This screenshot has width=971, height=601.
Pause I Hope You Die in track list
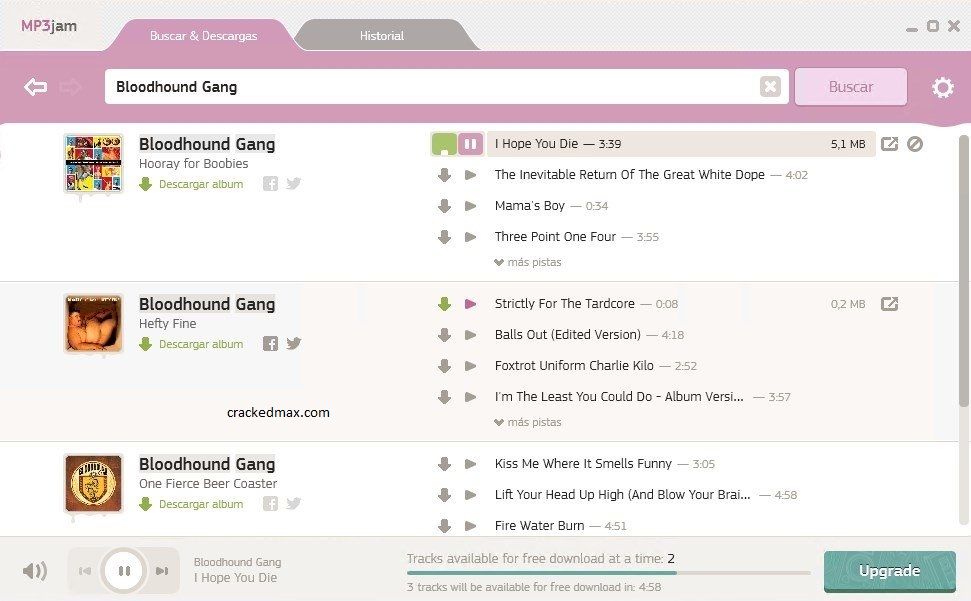471,144
